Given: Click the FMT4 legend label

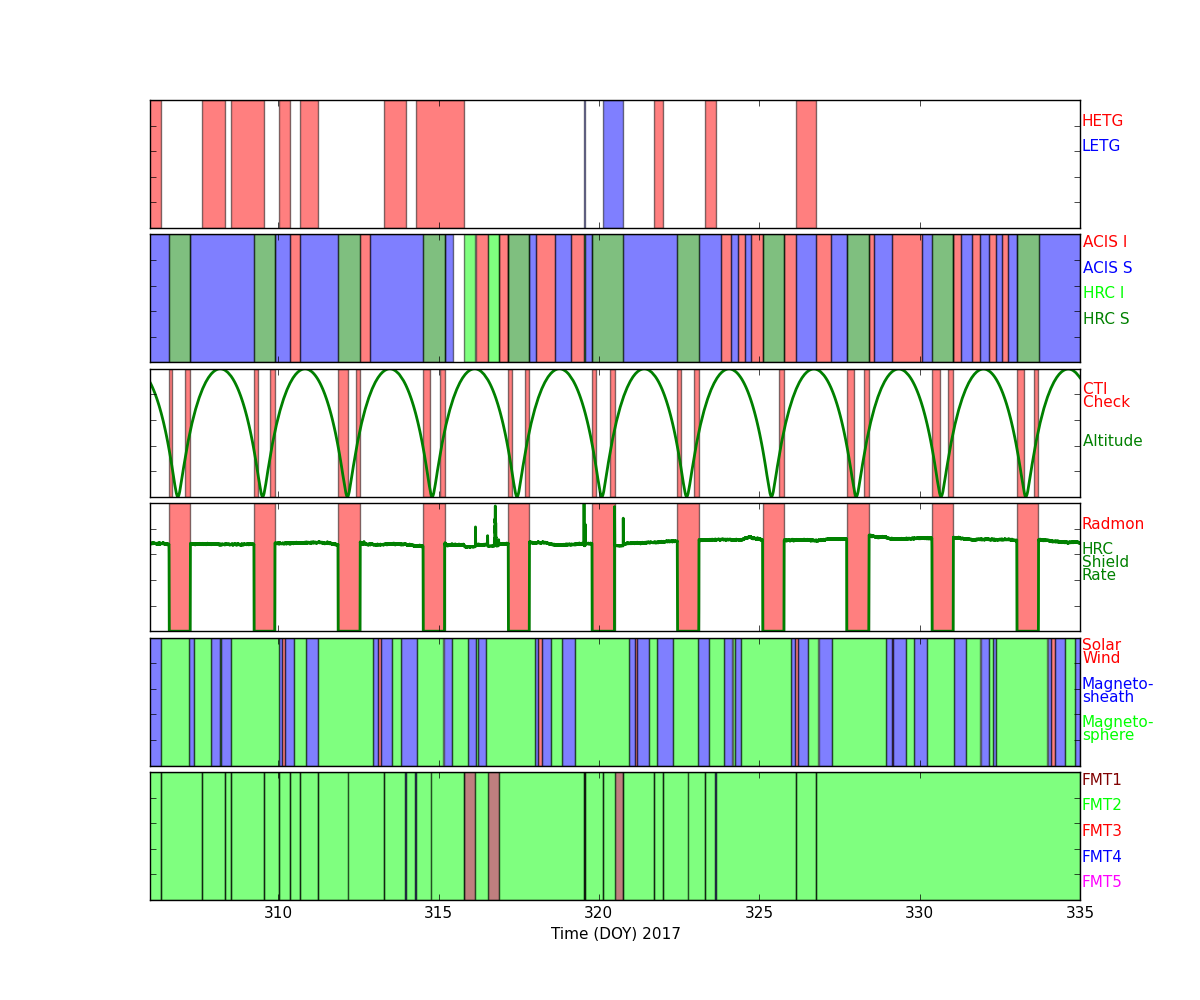Looking at the screenshot, I should pyautogui.click(x=1101, y=857).
